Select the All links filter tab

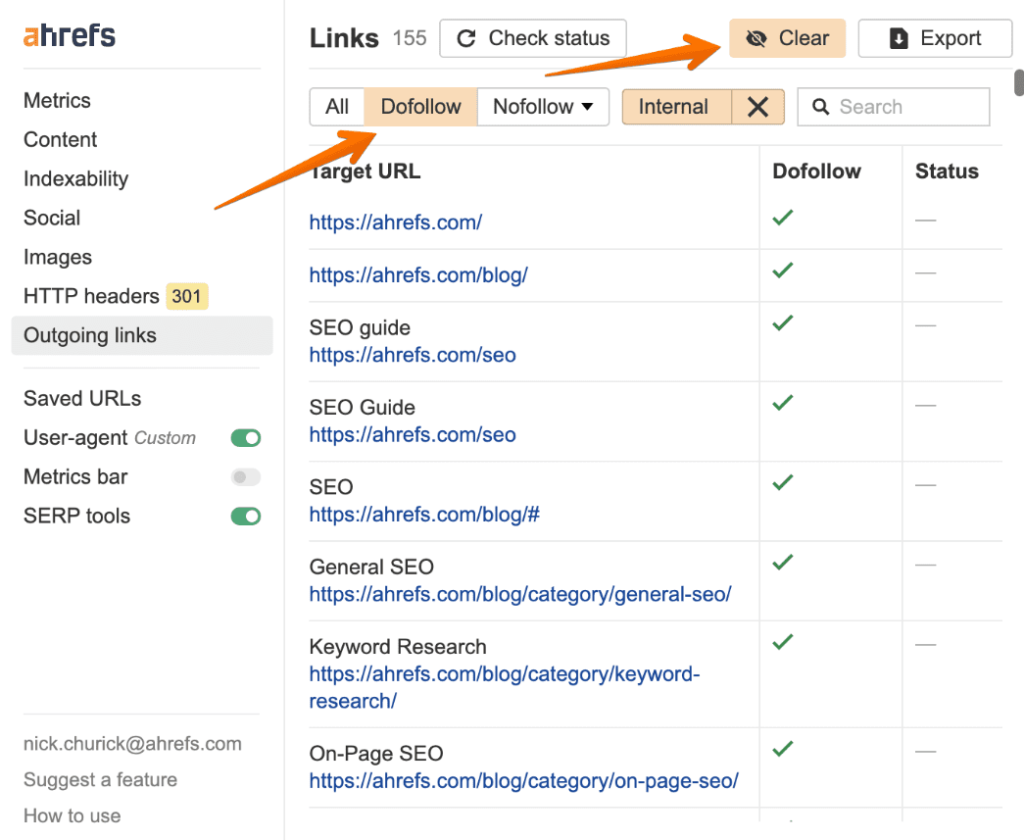coord(337,106)
